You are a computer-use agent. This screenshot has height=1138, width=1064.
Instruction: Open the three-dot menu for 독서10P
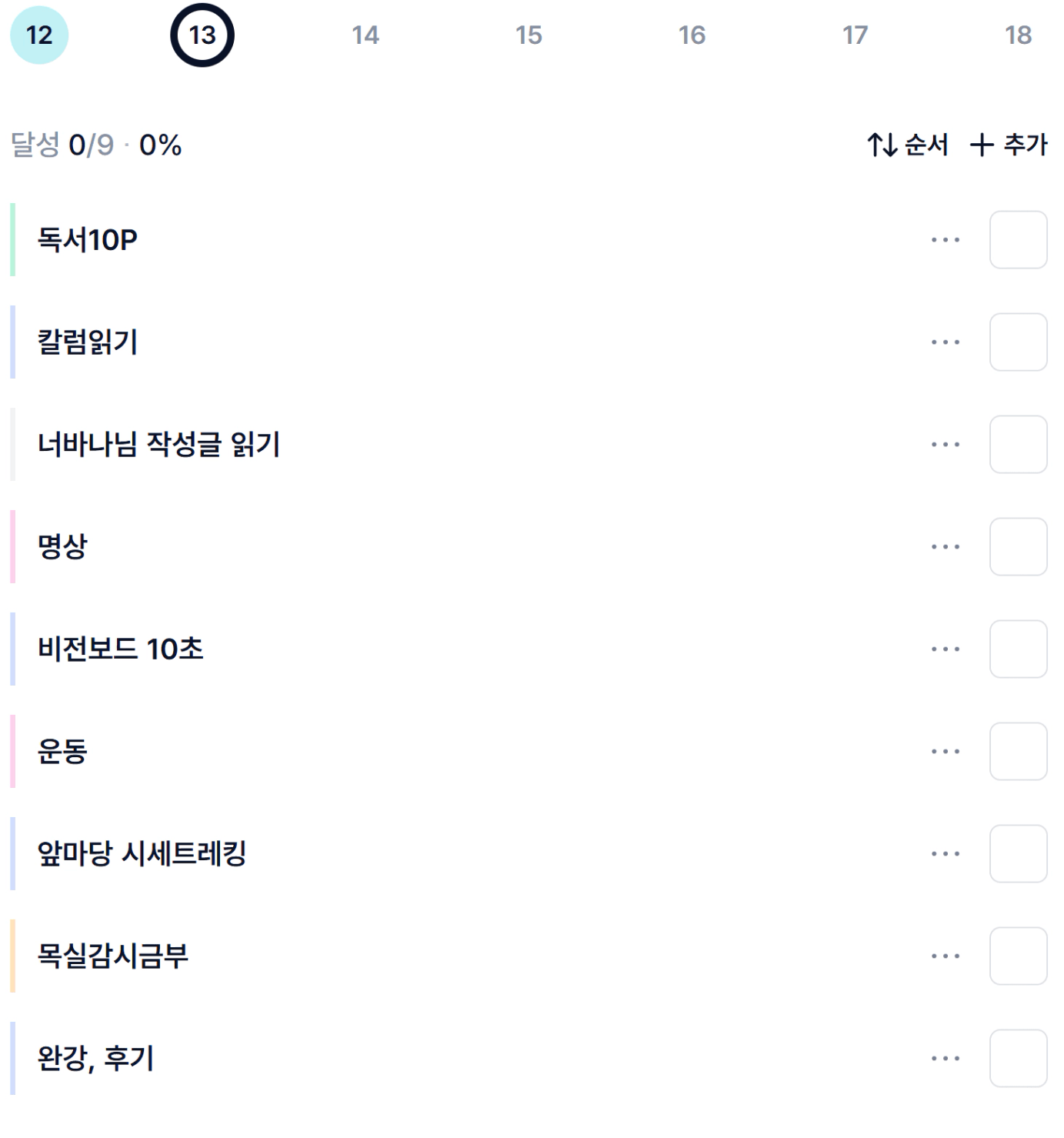tap(945, 240)
